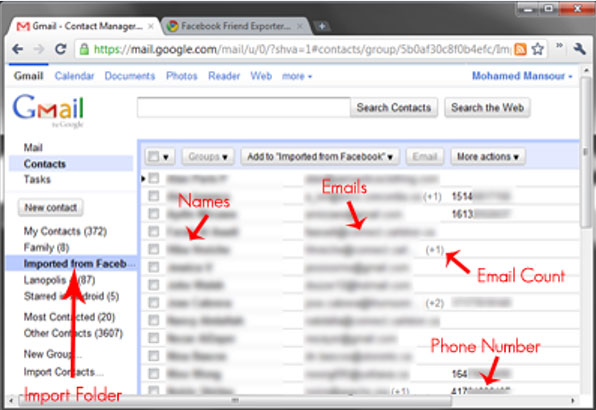
Task: Click the Search Contacts button
Action: 394,108
